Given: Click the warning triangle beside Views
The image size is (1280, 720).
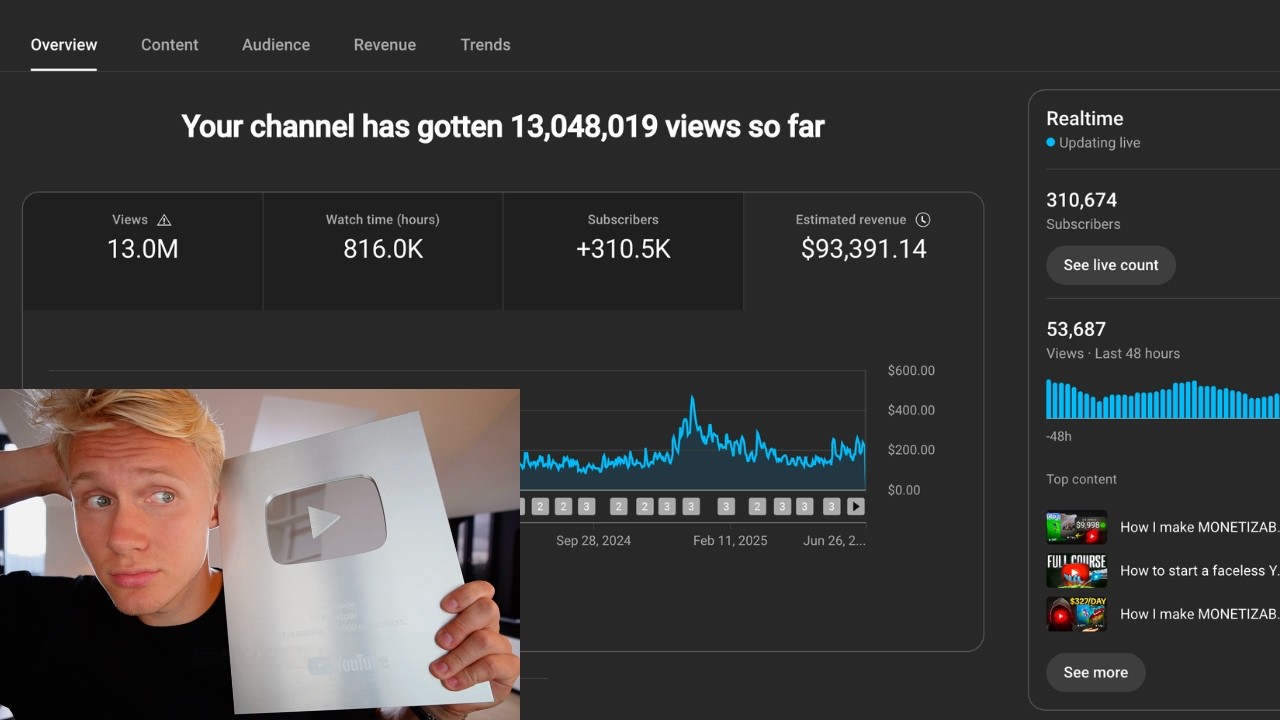Looking at the screenshot, I should coord(165,220).
